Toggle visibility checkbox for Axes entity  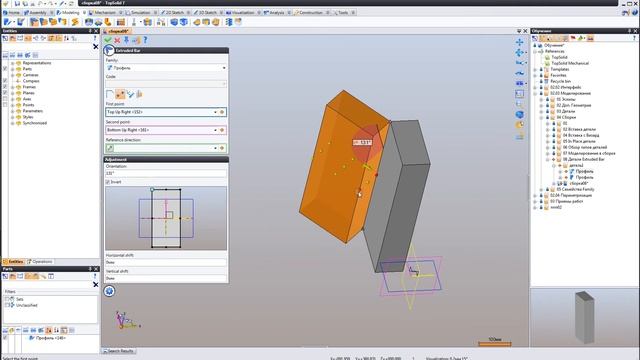5,99
